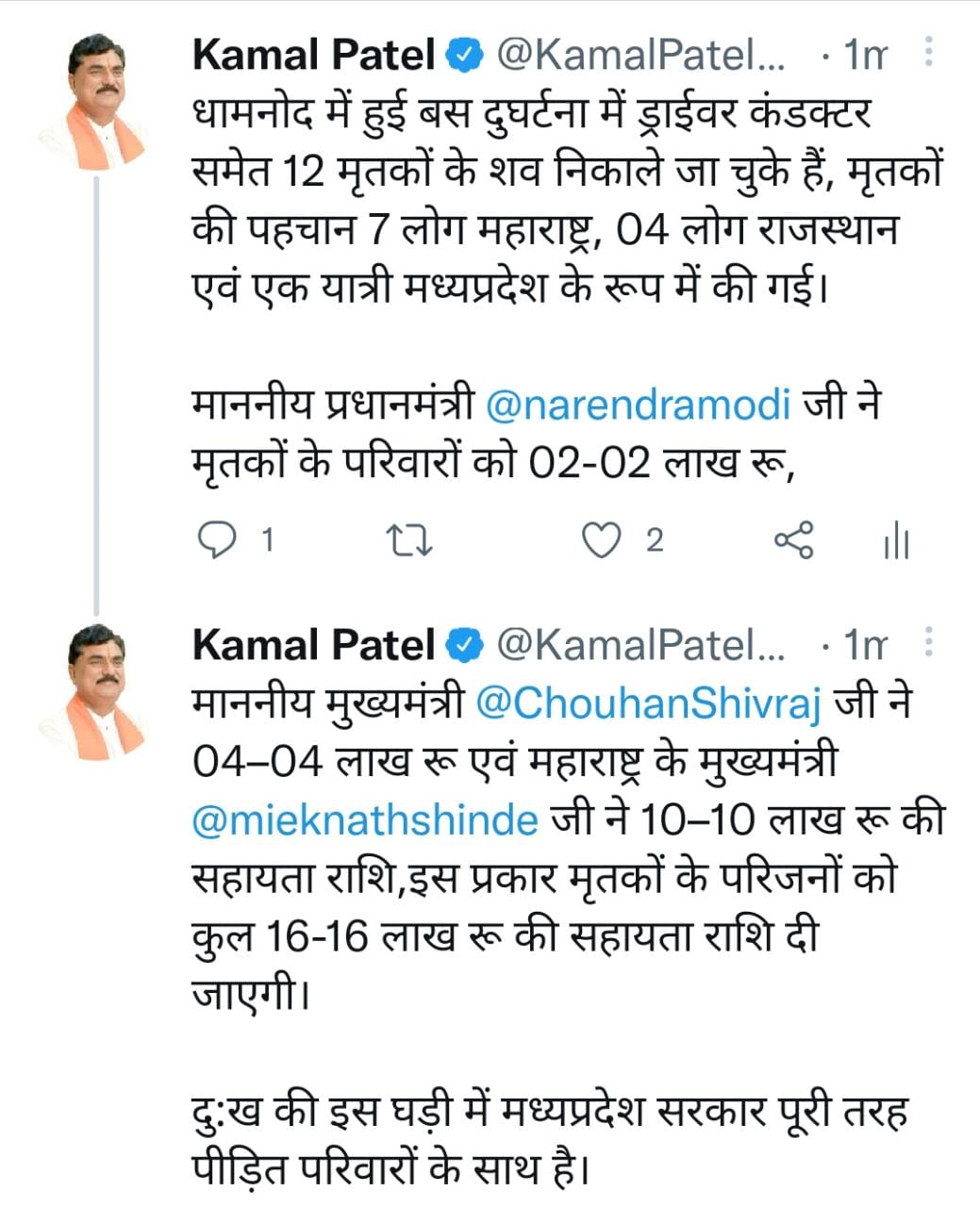Click the verified badge in the first tweet
Viewport: 980px width, 1207px height.
(x=461, y=57)
